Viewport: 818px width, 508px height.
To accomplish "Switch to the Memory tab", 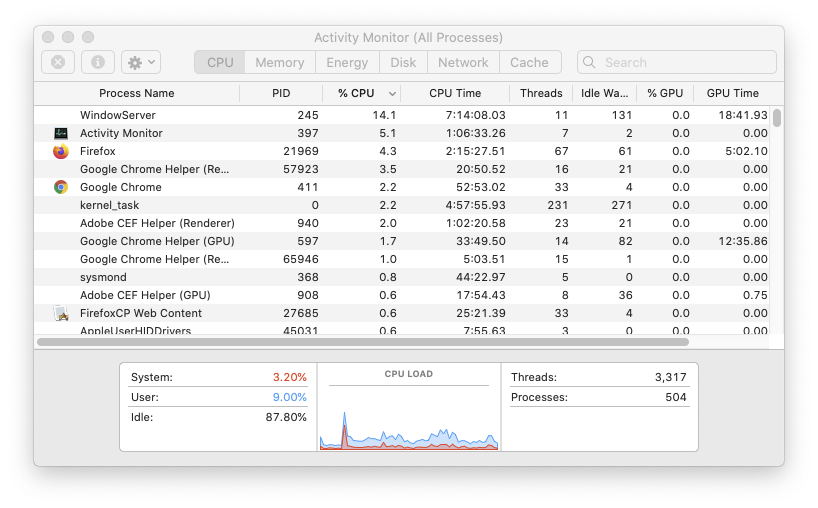I will coord(279,62).
